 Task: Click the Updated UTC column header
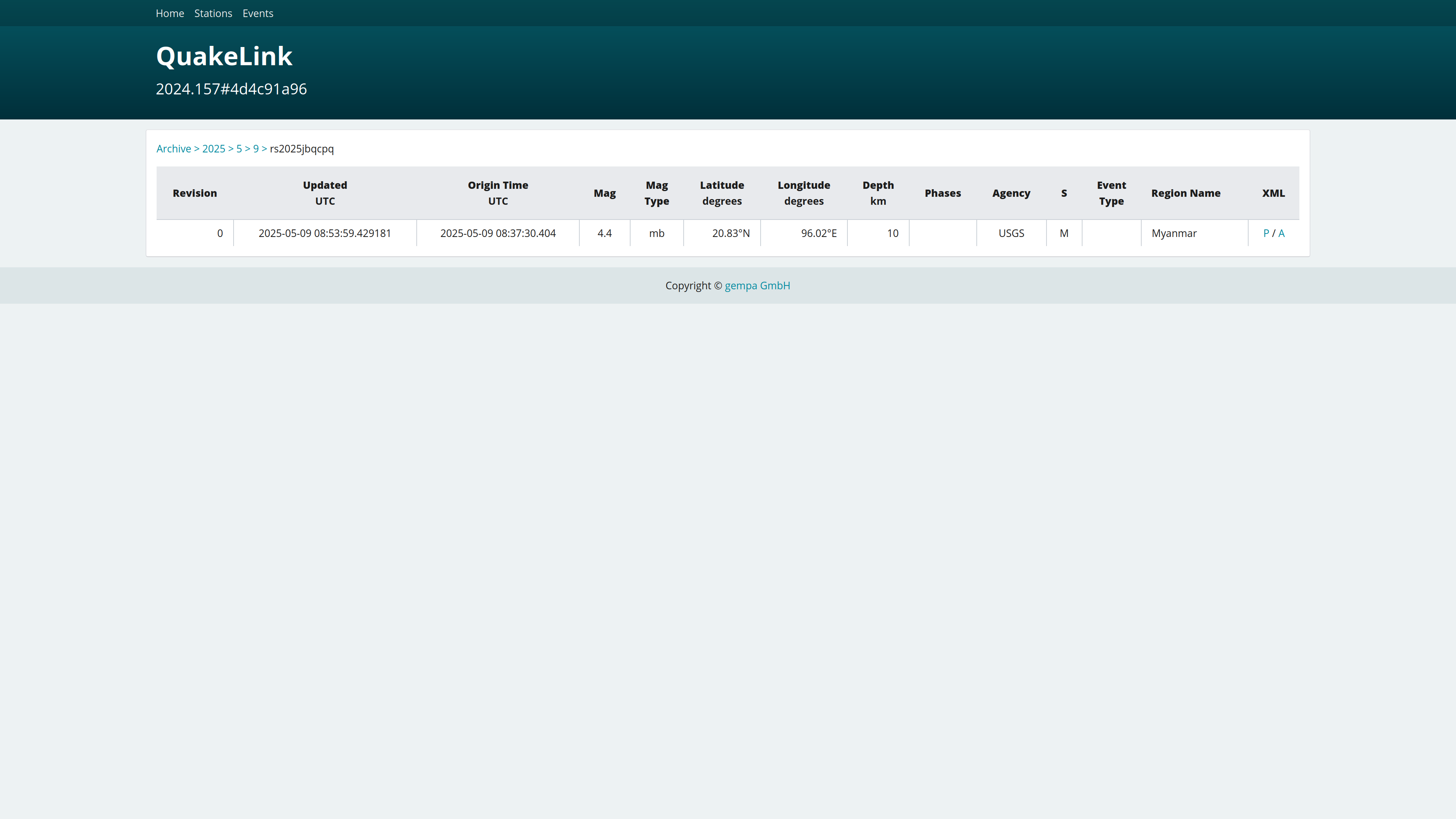325,193
